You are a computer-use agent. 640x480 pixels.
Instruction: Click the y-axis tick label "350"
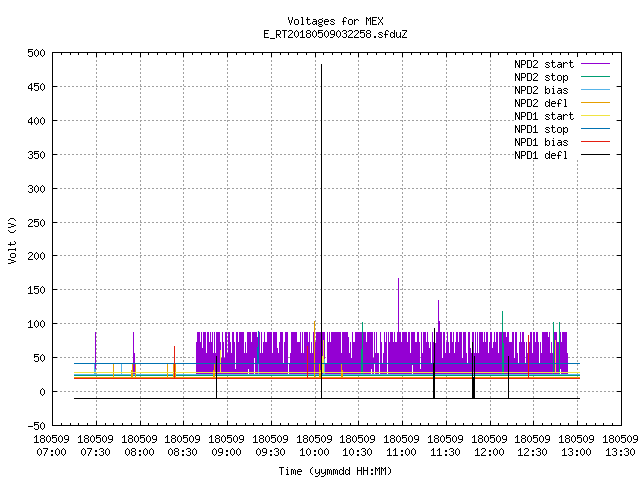click(36, 155)
